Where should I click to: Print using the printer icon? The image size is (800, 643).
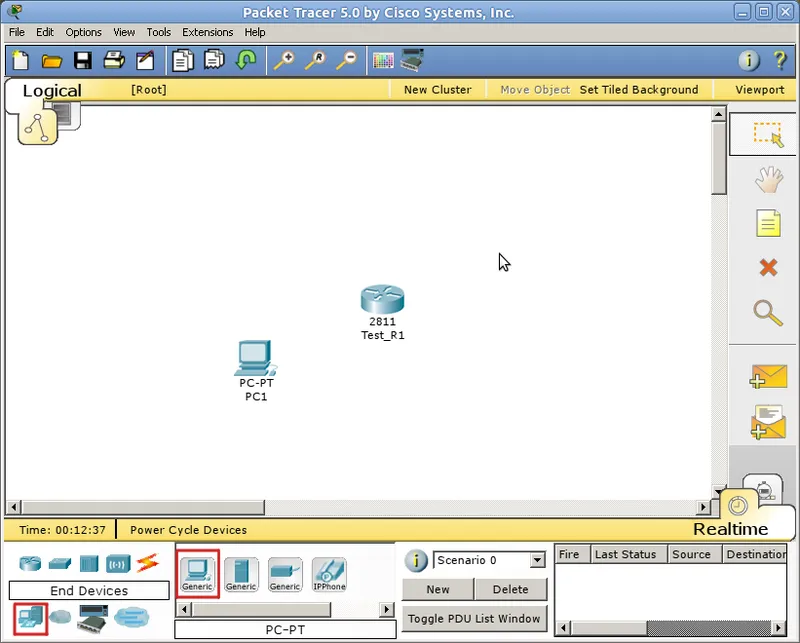point(114,60)
